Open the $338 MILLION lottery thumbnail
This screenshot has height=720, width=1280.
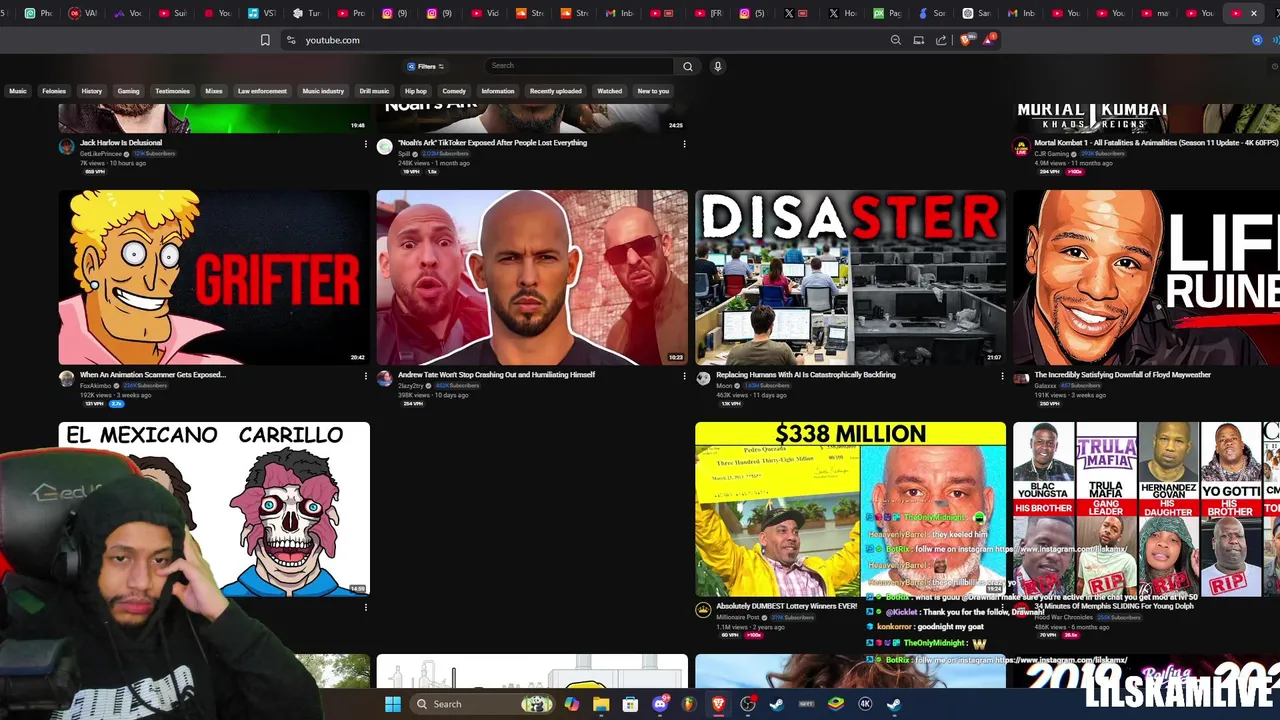pos(850,509)
